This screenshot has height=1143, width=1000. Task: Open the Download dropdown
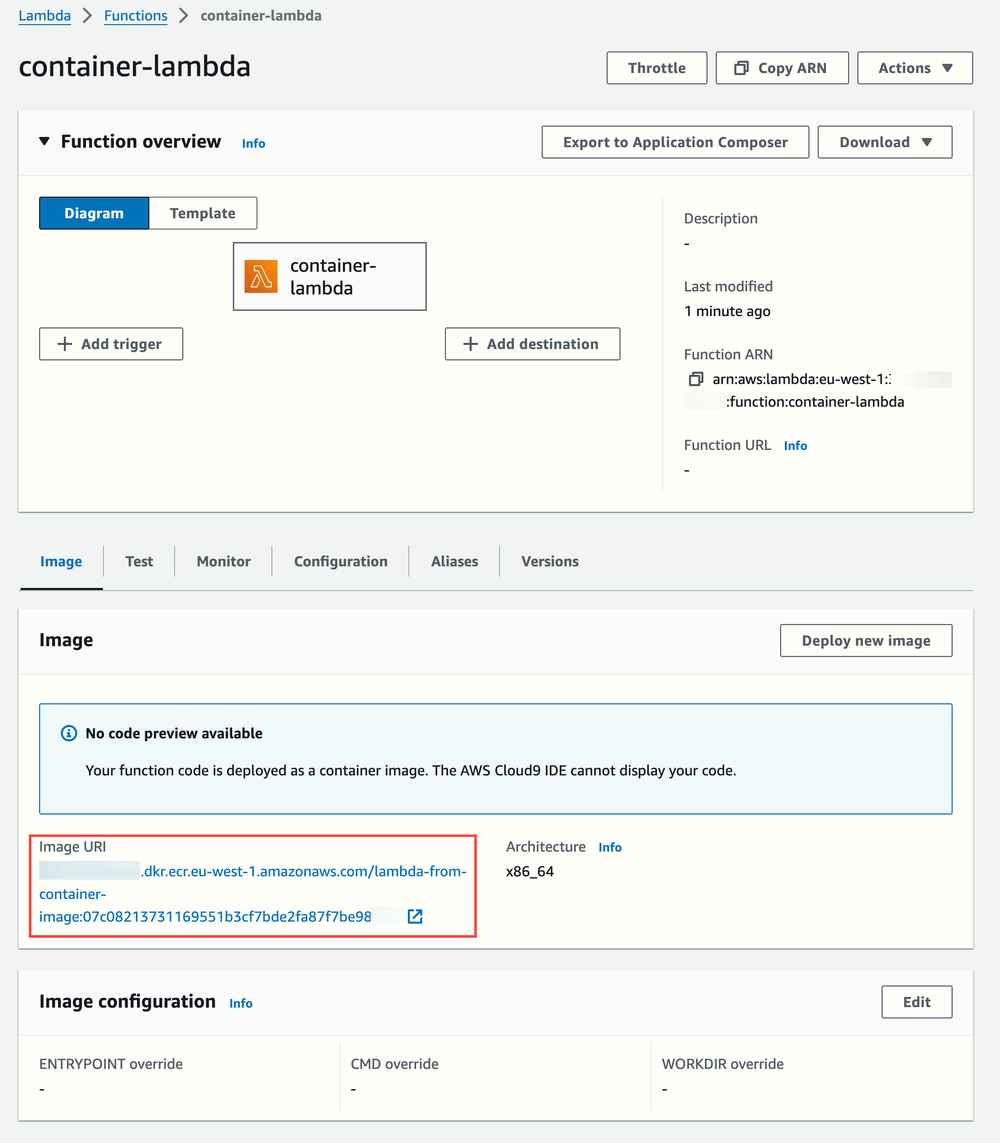click(884, 141)
